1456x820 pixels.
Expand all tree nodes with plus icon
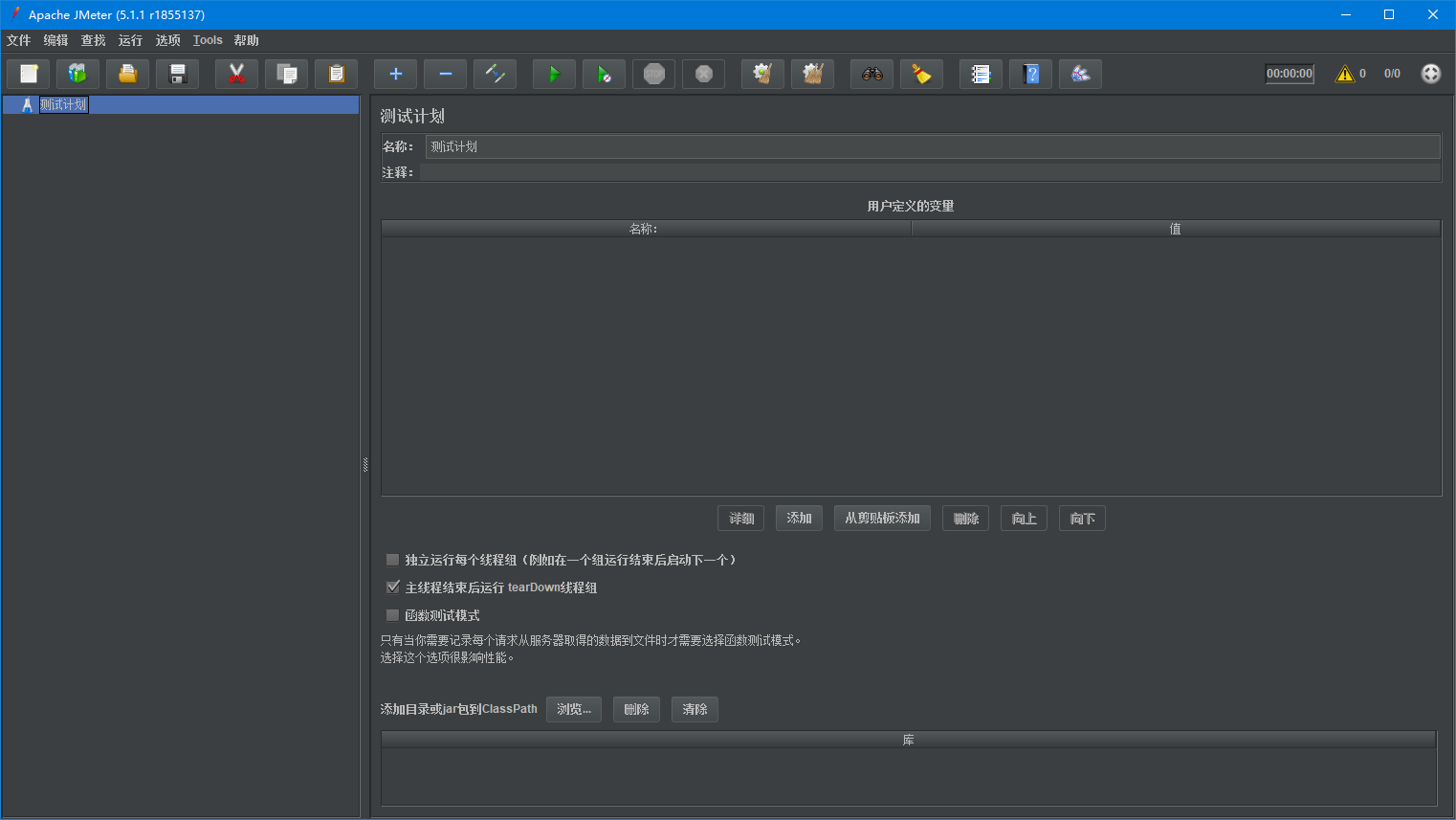395,74
